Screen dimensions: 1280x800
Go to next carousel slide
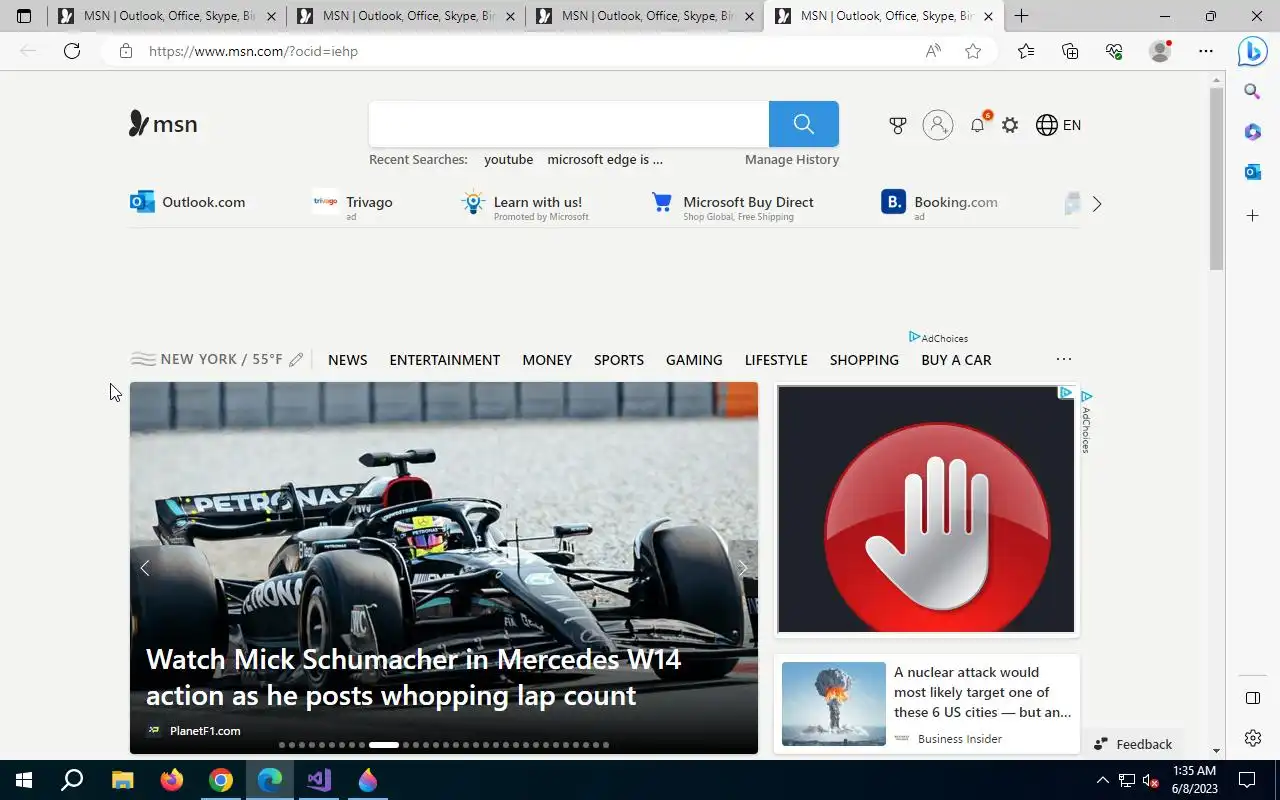(x=742, y=568)
